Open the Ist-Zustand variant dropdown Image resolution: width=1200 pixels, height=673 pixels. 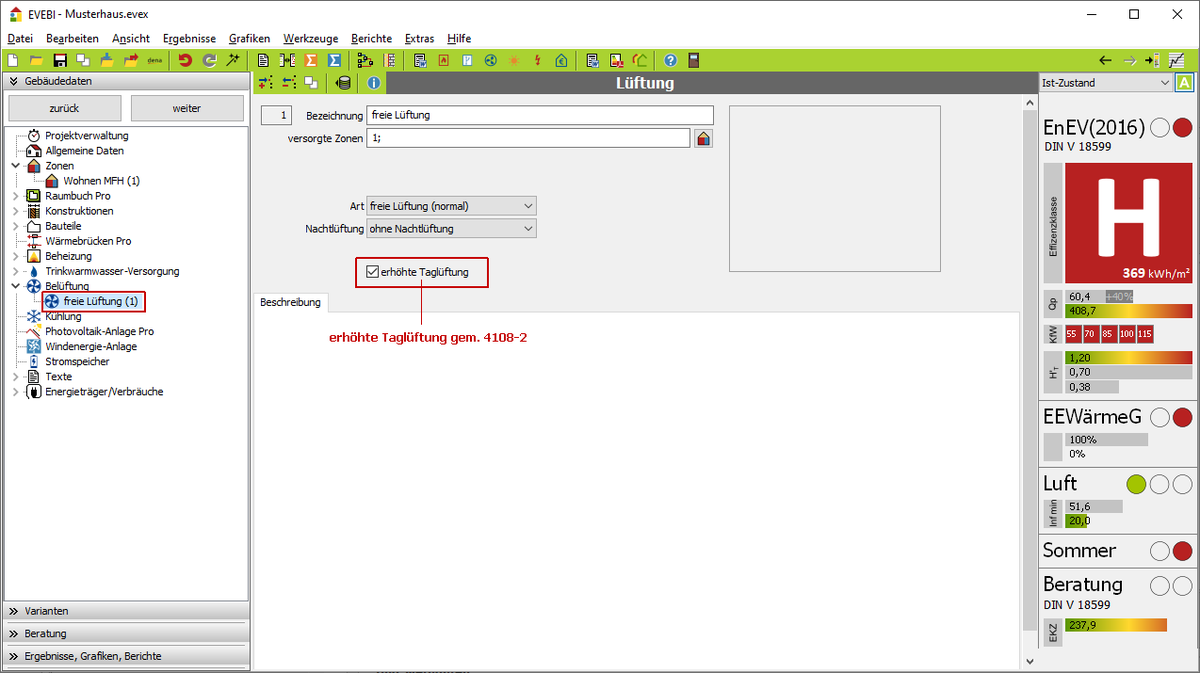(x=1105, y=83)
